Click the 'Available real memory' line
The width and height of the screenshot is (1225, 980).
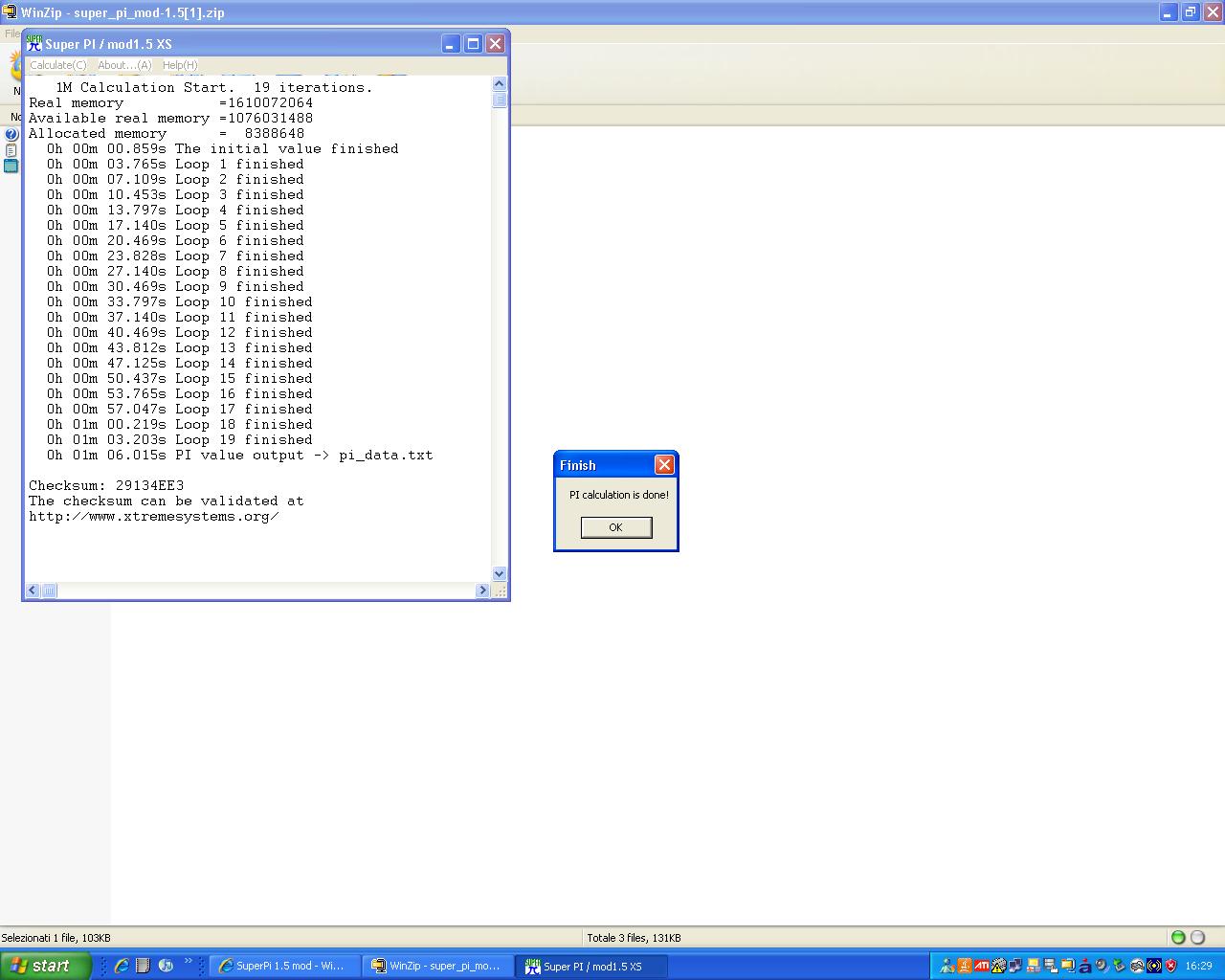tap(170, 118)
